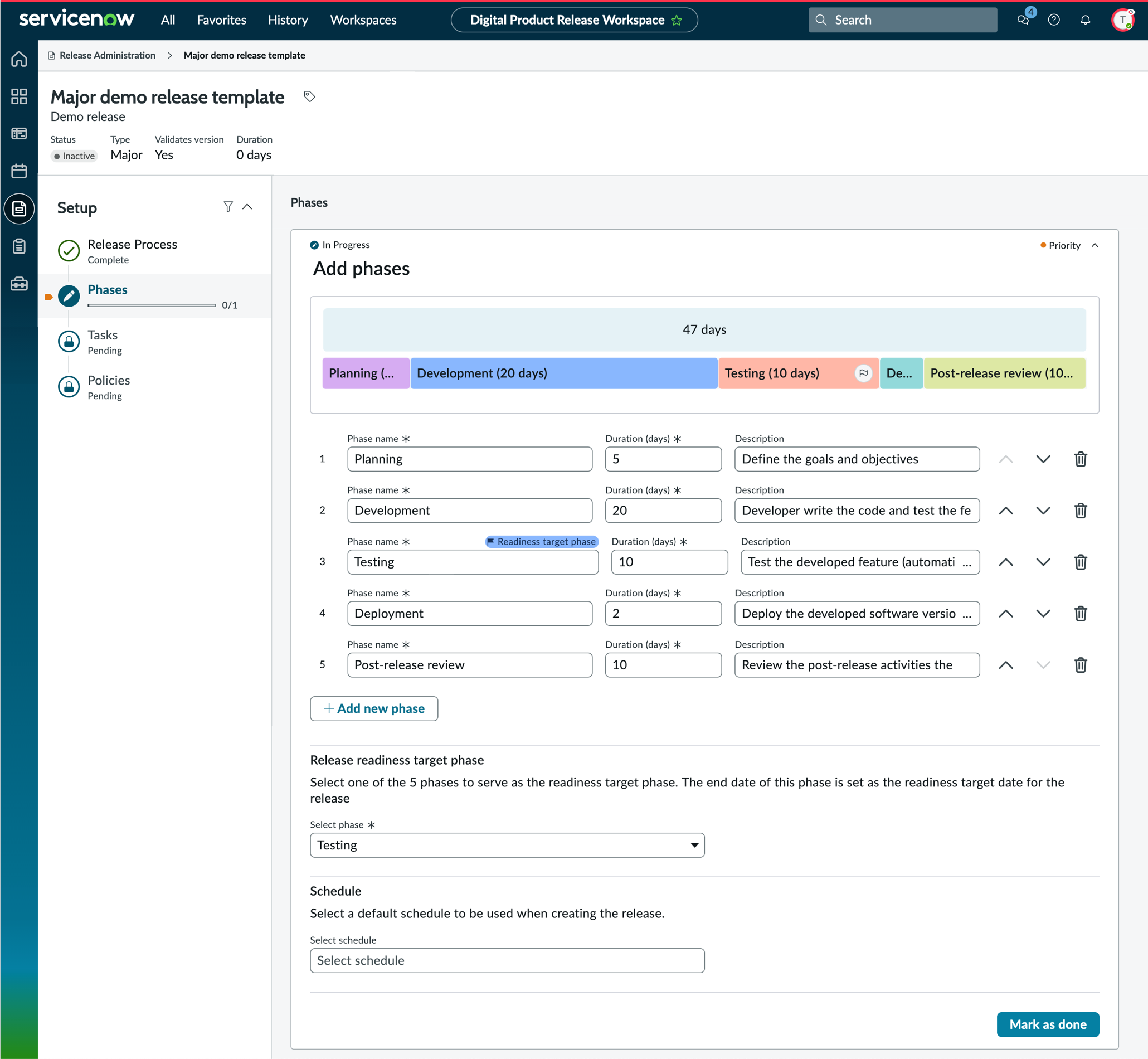Go to the Release Administration breadcrumb

pos(107,55)
